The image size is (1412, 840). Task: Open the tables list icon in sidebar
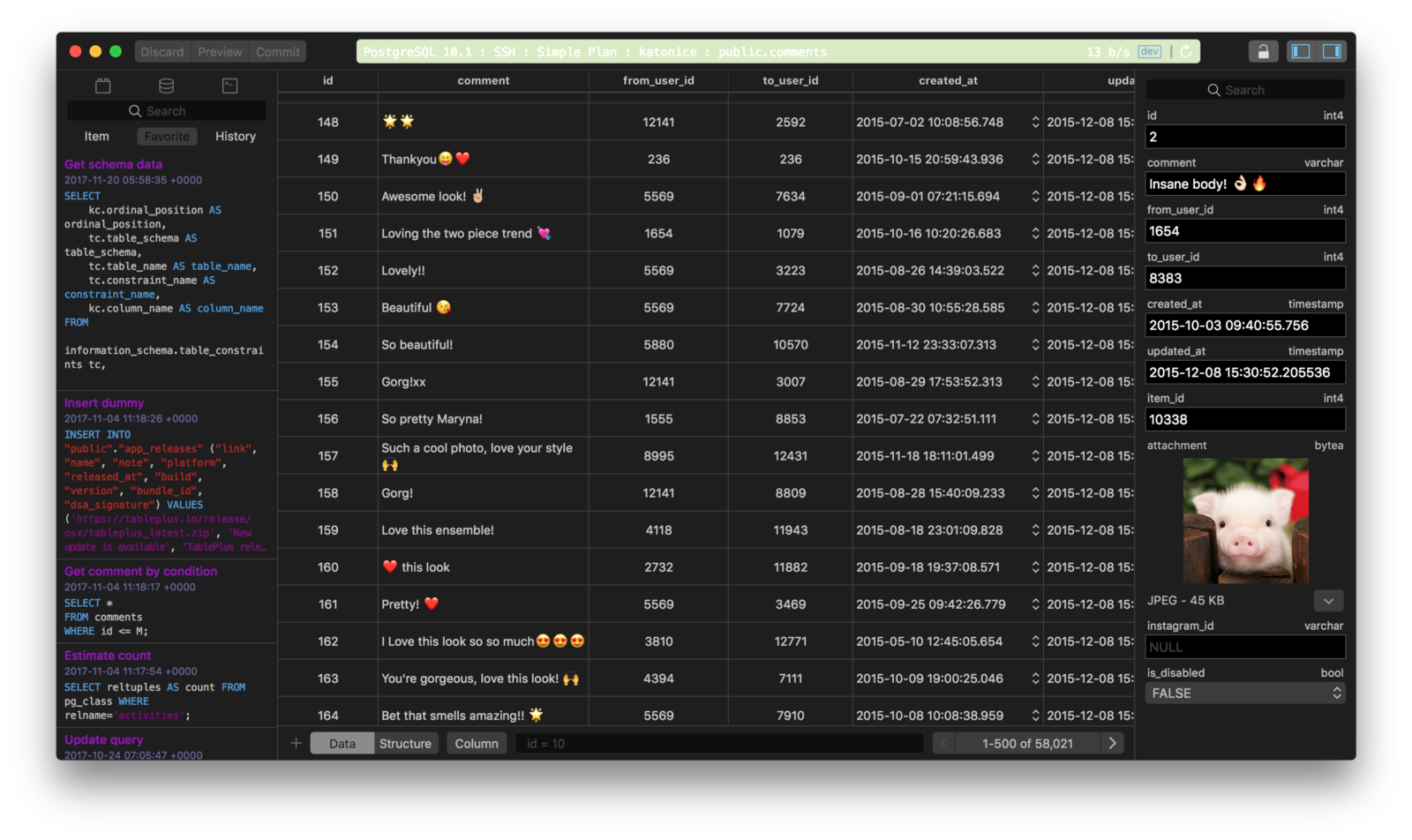click(x=103, y=86)
